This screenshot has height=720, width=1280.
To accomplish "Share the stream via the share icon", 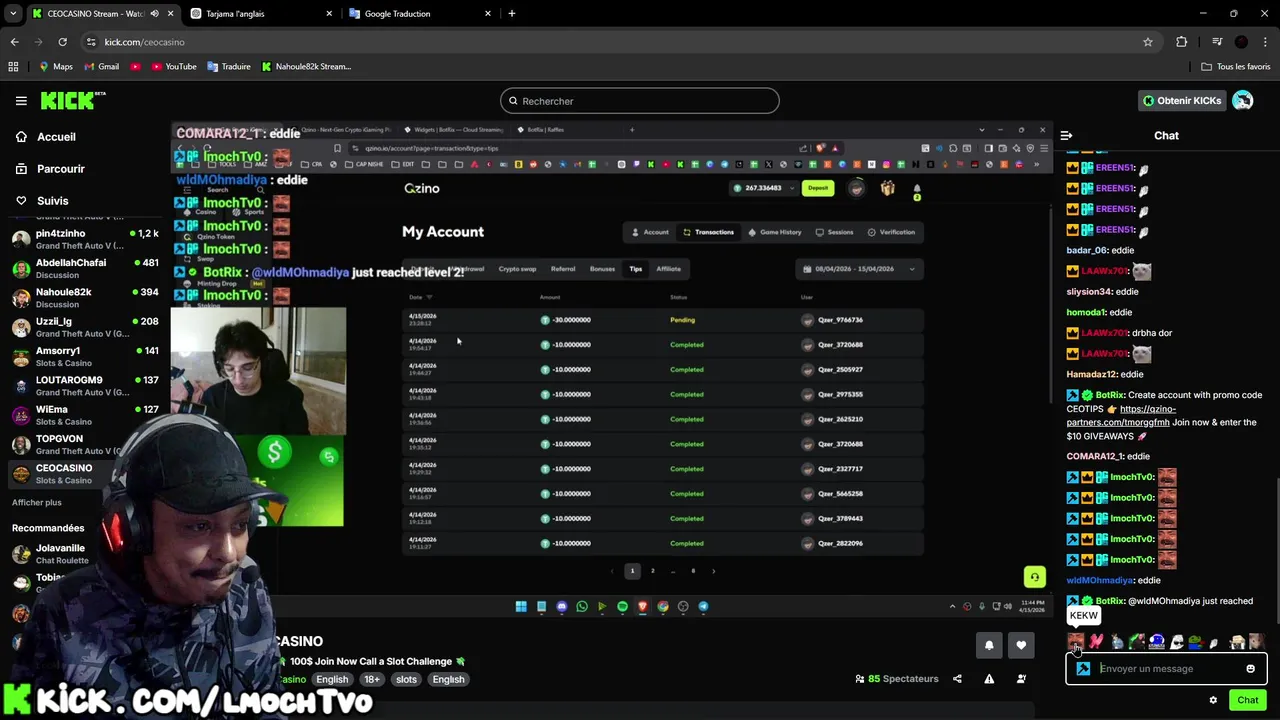I will point(957,679).
